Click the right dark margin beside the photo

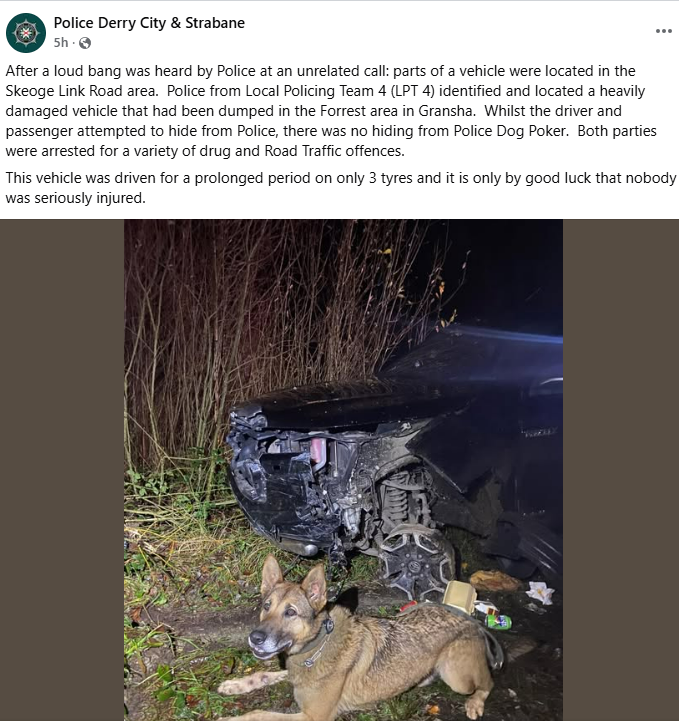[621, 470]
